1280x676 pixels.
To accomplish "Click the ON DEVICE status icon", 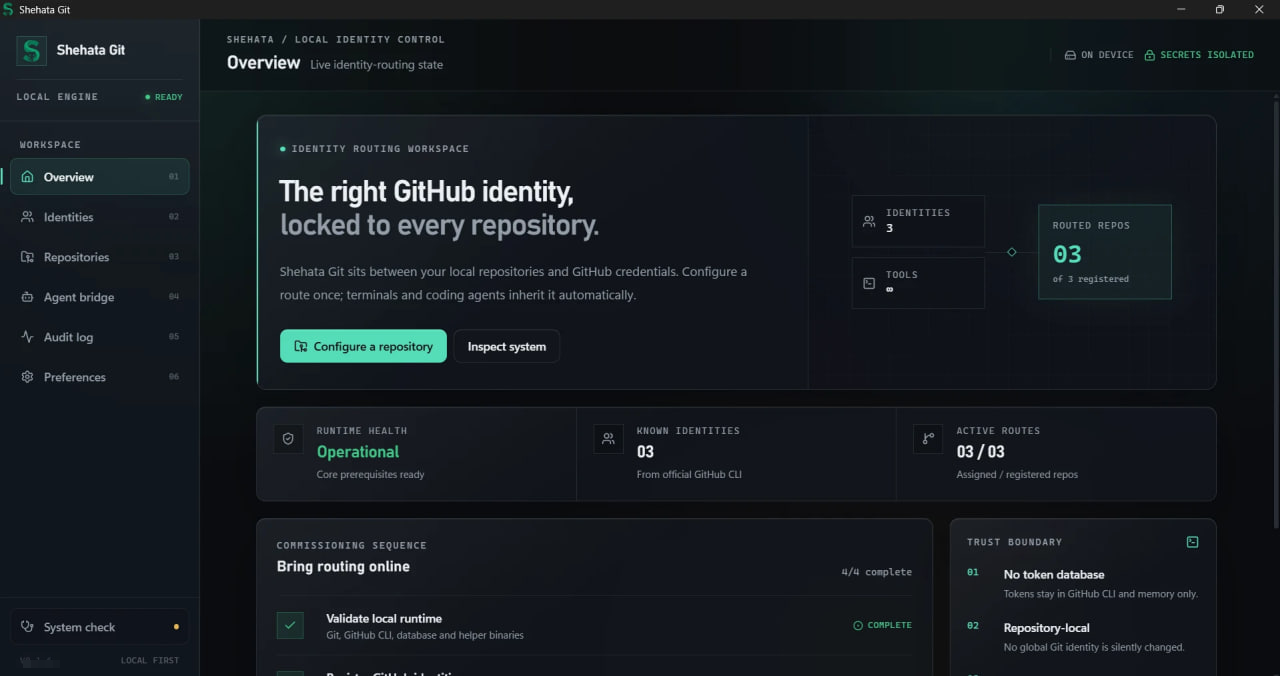I will click(x=1070, y=55).
